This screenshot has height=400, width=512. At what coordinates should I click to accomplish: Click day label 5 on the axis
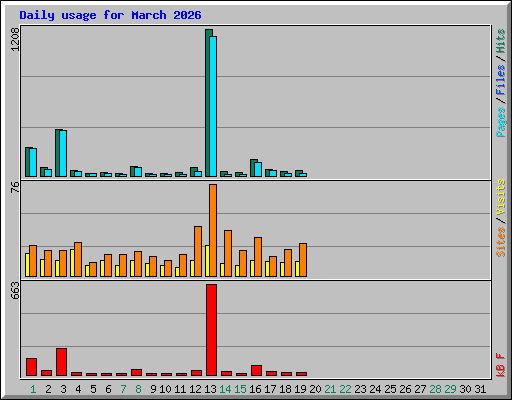click(93, 389)
